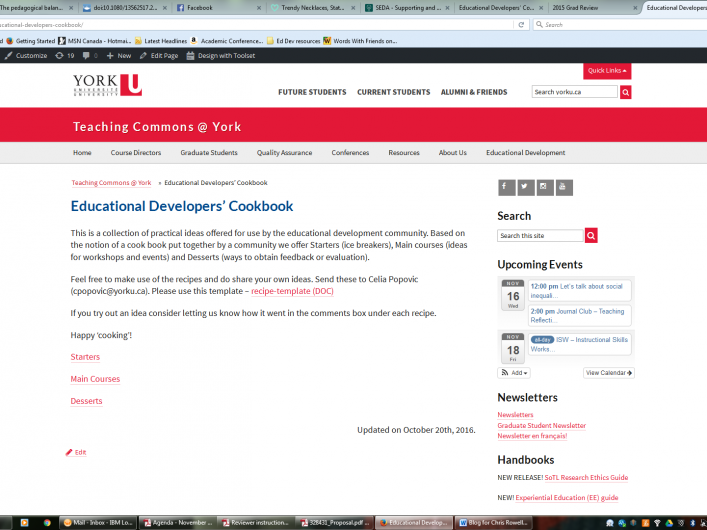Close the SEDA - Supporting tab

[447, 8]
